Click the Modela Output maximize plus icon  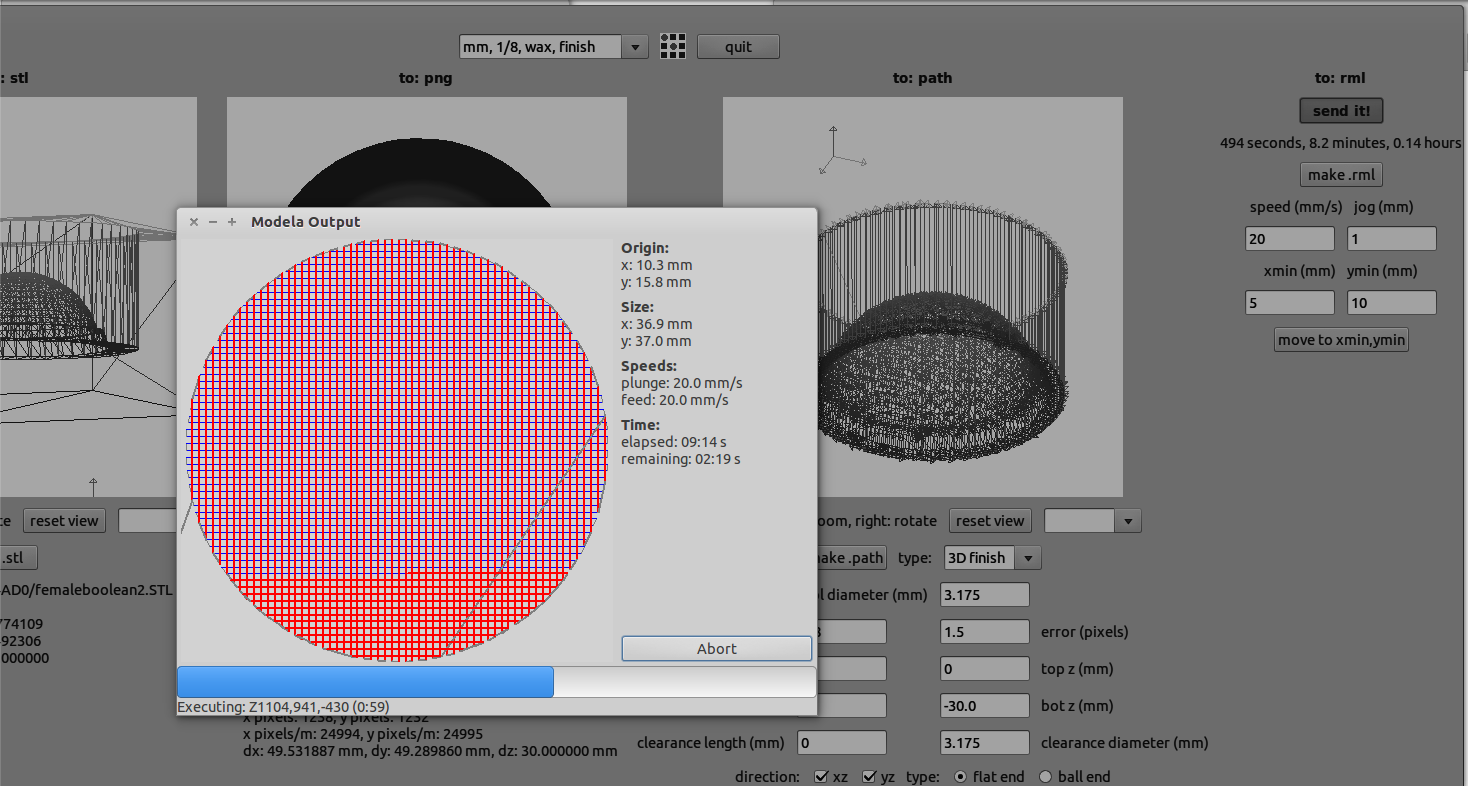(232, 222)
